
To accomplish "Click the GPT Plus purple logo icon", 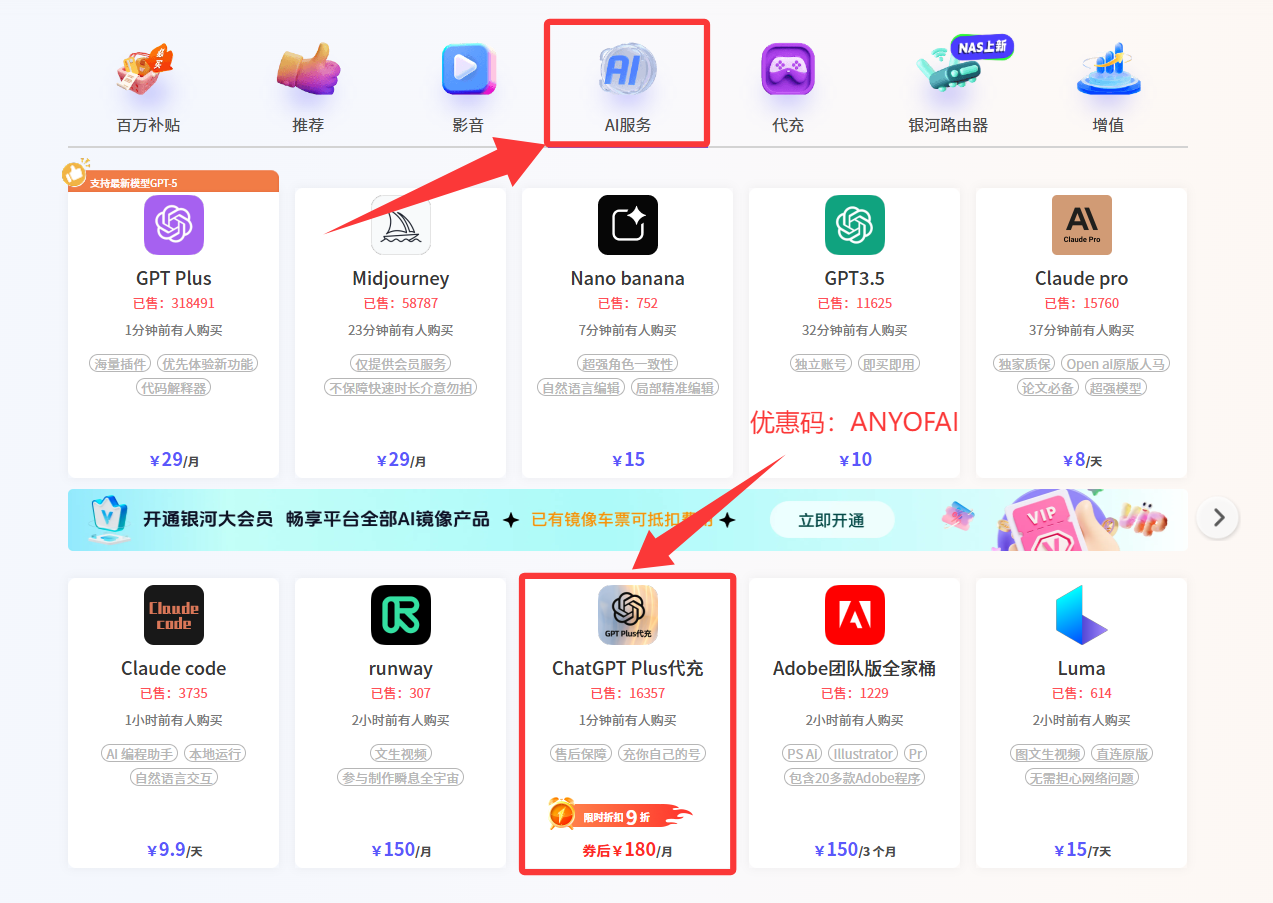I will [174, 225].
